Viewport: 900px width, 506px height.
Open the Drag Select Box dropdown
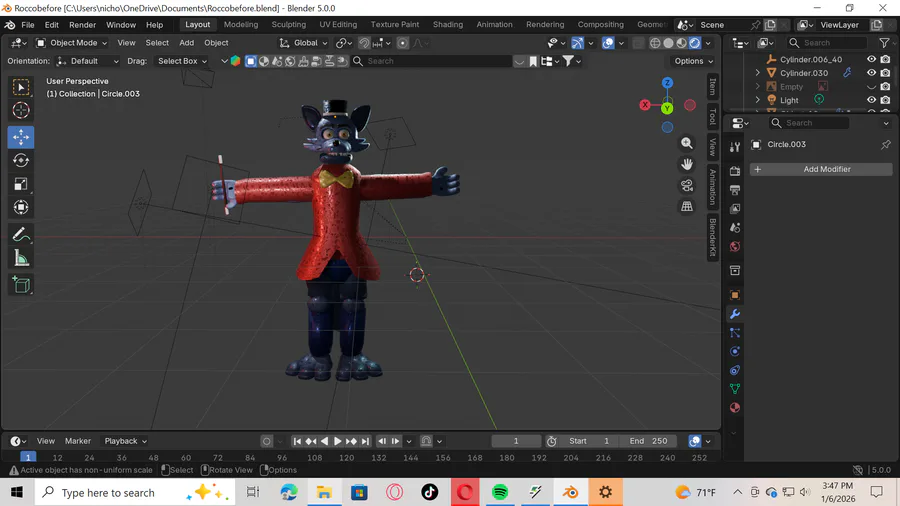(x=182, y=61)
